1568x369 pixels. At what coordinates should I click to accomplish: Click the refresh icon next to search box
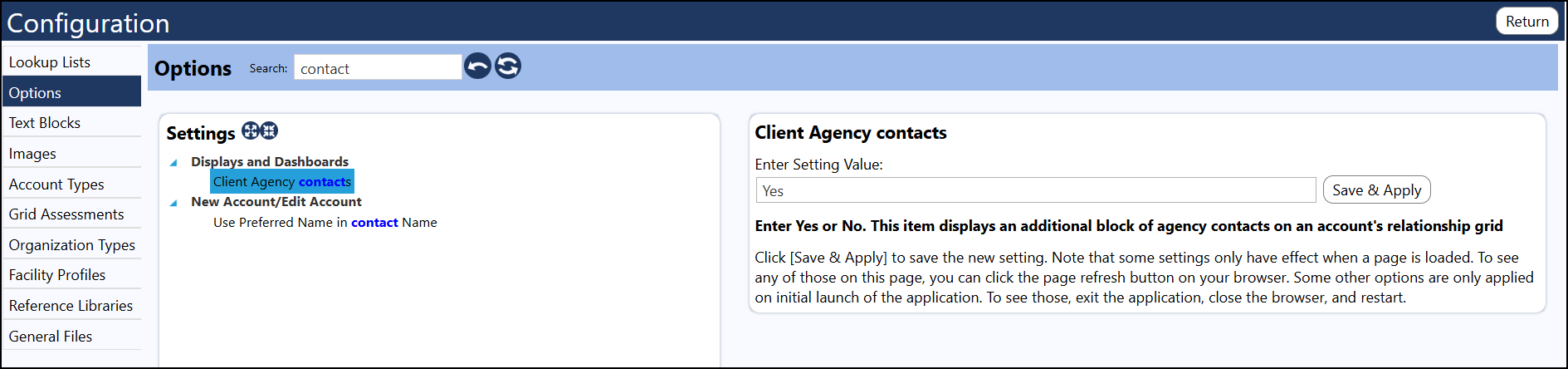(508, 66)
